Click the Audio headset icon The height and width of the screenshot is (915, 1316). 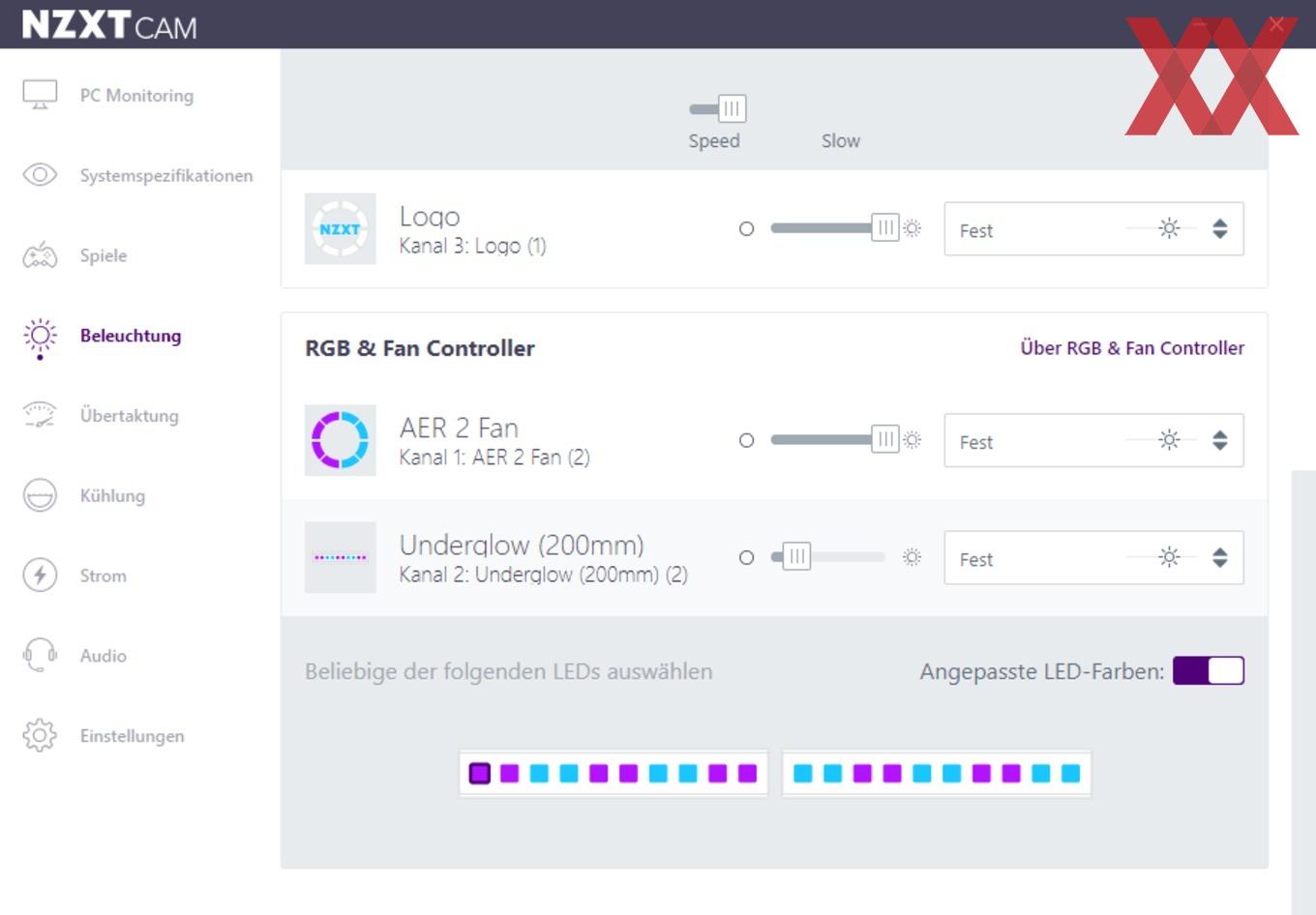point(40,655)
